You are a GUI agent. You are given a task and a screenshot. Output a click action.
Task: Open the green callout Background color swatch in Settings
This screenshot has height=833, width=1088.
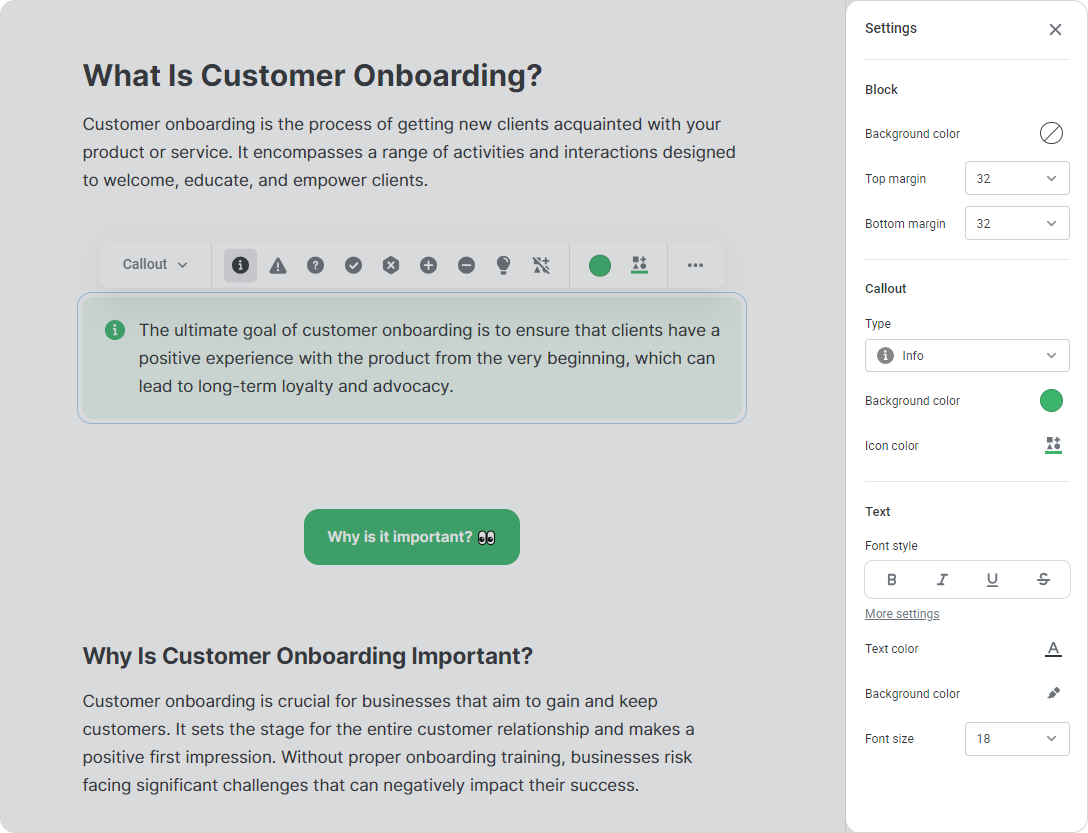point(1051,401)
